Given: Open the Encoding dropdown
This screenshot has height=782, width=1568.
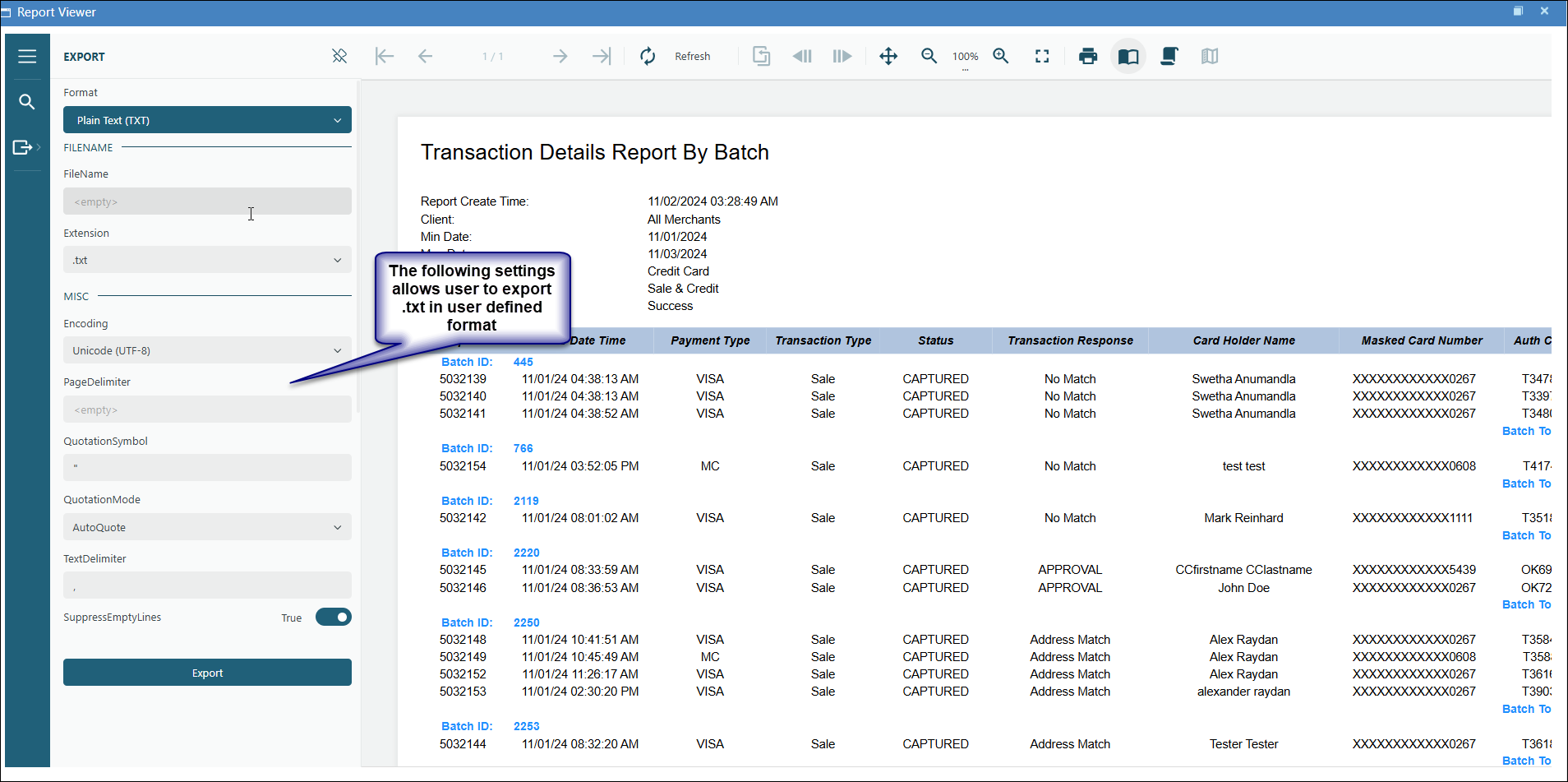Looking at the screenshot, I should click(x=207, y=350).
